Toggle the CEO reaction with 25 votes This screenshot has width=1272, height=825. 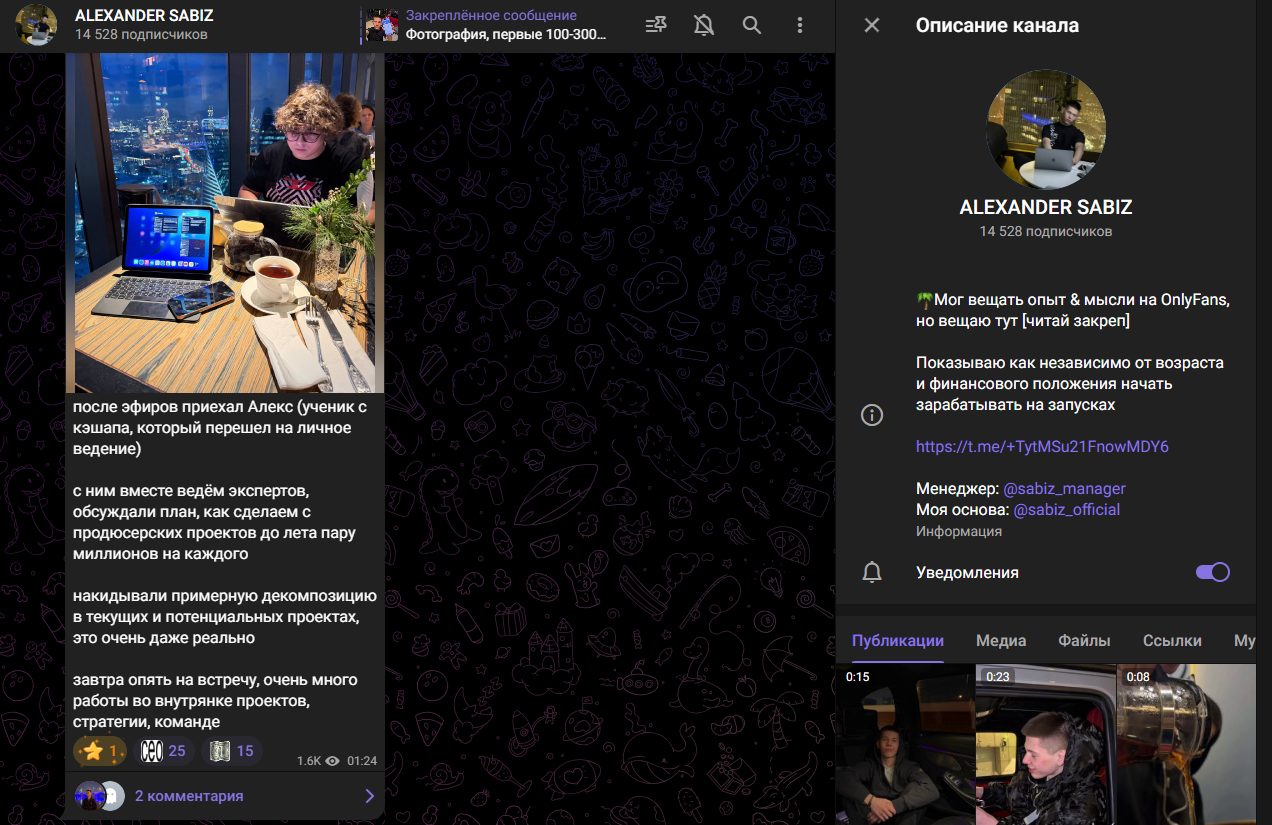(x=164, y=751)
